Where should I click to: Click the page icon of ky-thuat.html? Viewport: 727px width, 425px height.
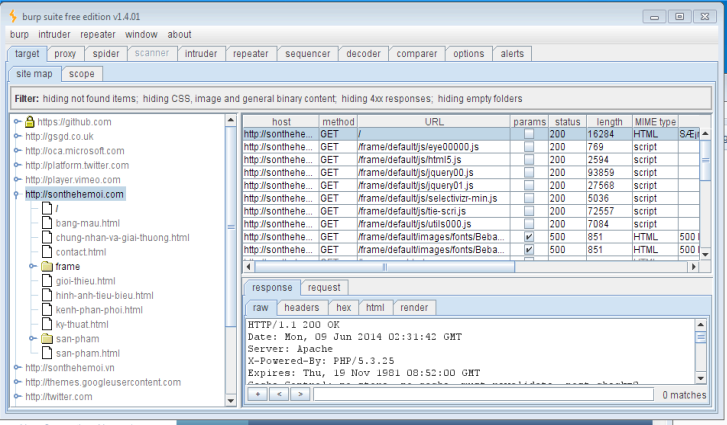coord(47,324)
